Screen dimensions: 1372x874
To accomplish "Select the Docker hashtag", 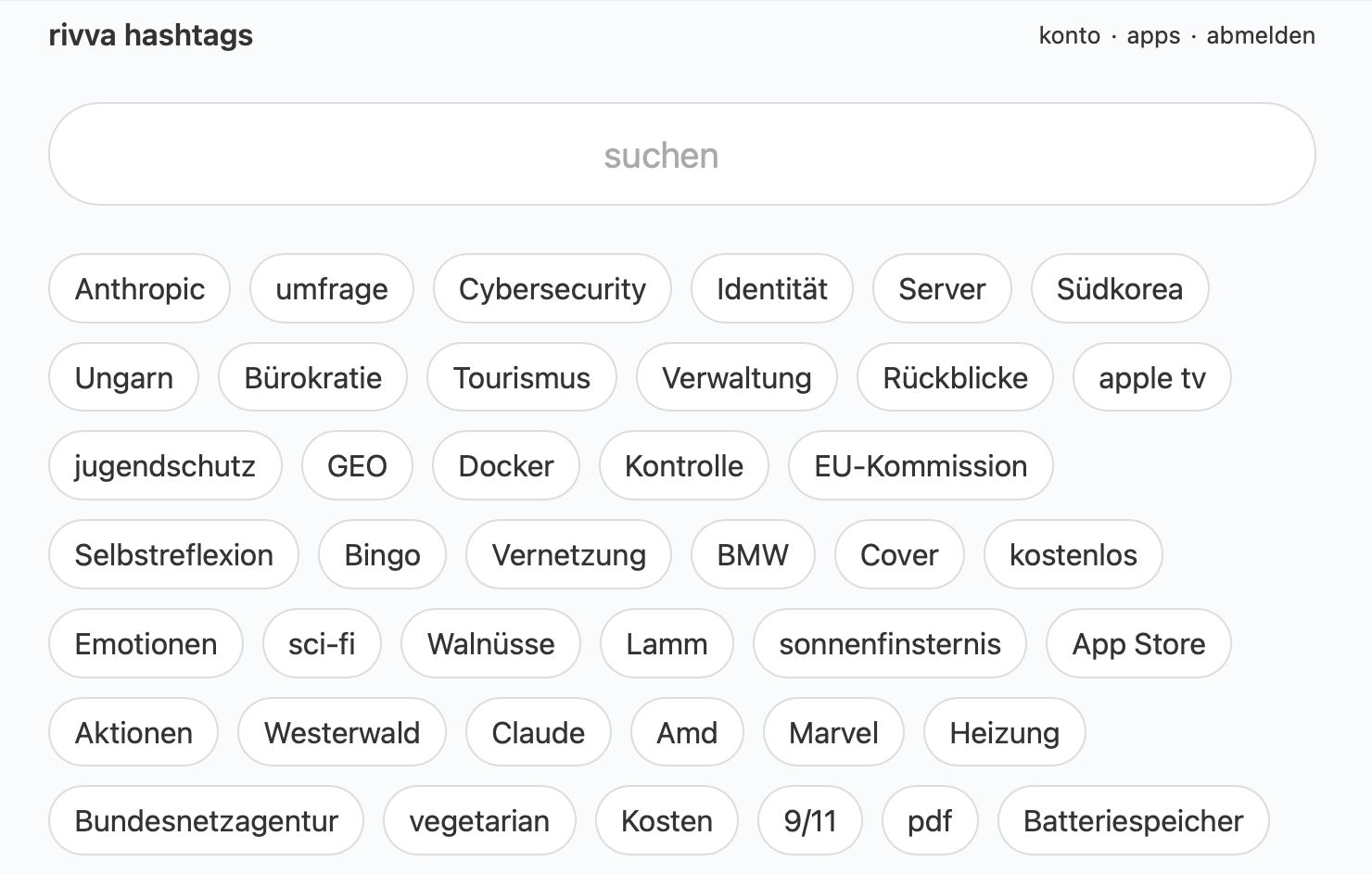I will [506, 465].
